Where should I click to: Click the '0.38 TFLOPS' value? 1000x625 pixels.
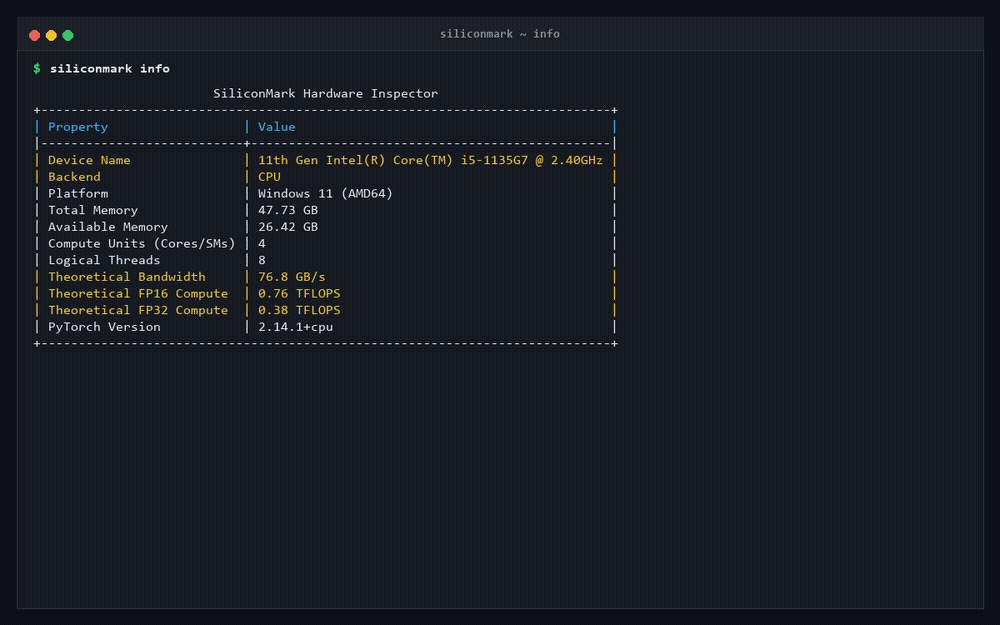(x=299, y=309)
